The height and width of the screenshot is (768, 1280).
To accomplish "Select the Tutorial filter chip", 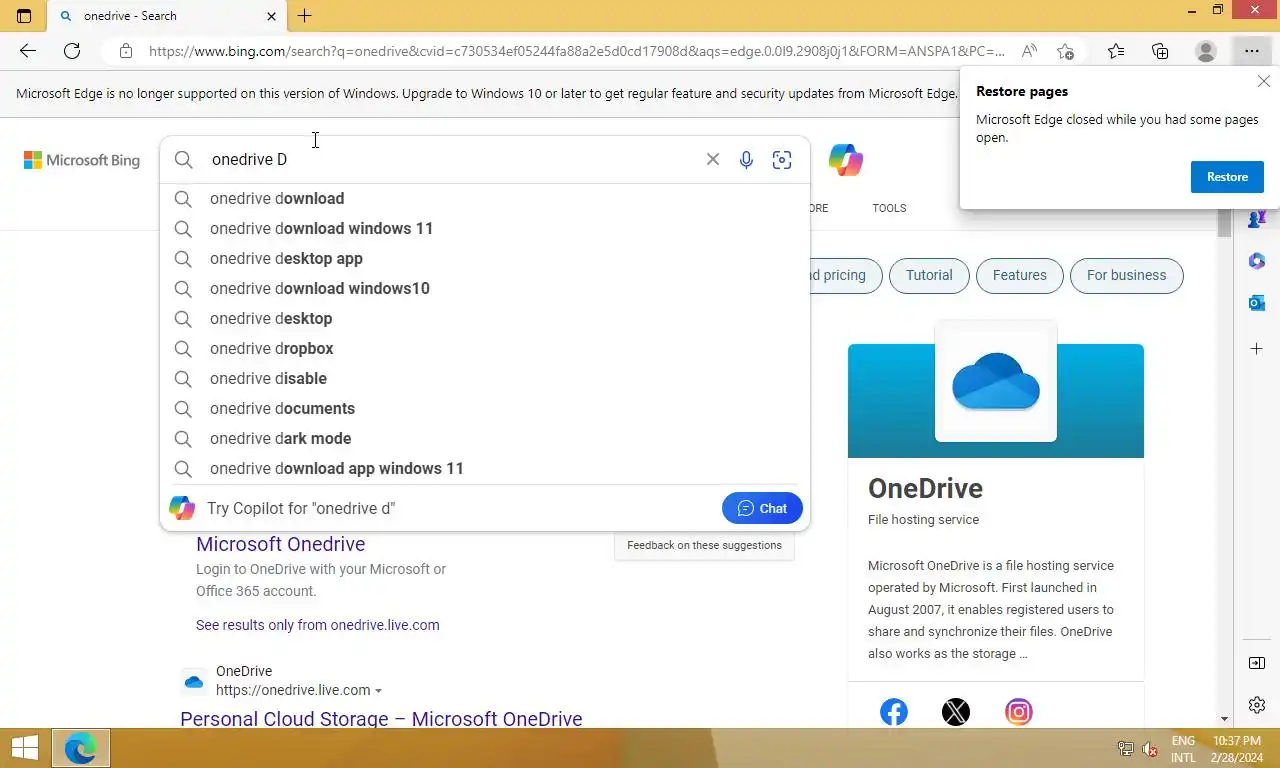I will tap(929, 275).
